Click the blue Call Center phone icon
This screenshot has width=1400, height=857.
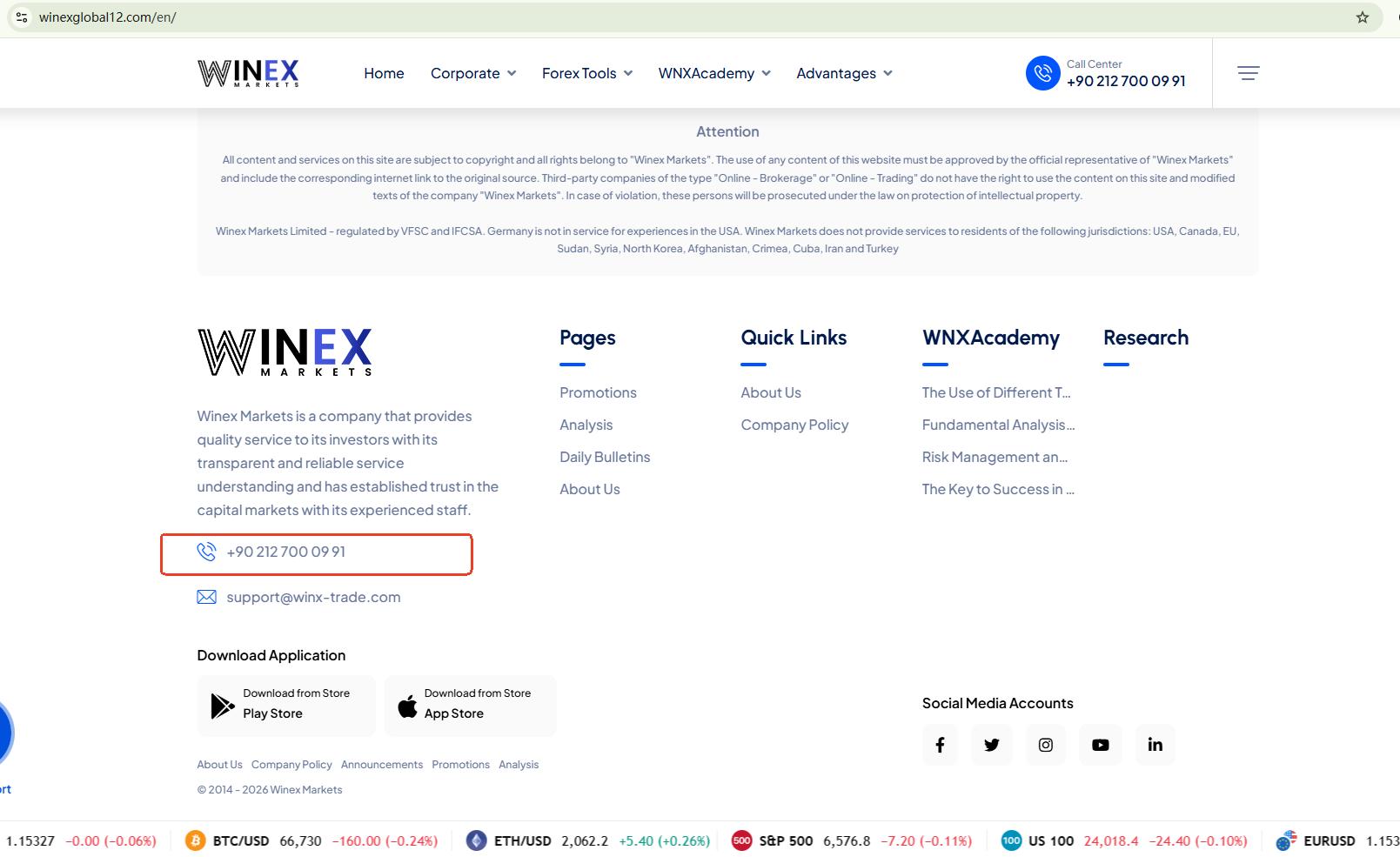coord(1042,73)
